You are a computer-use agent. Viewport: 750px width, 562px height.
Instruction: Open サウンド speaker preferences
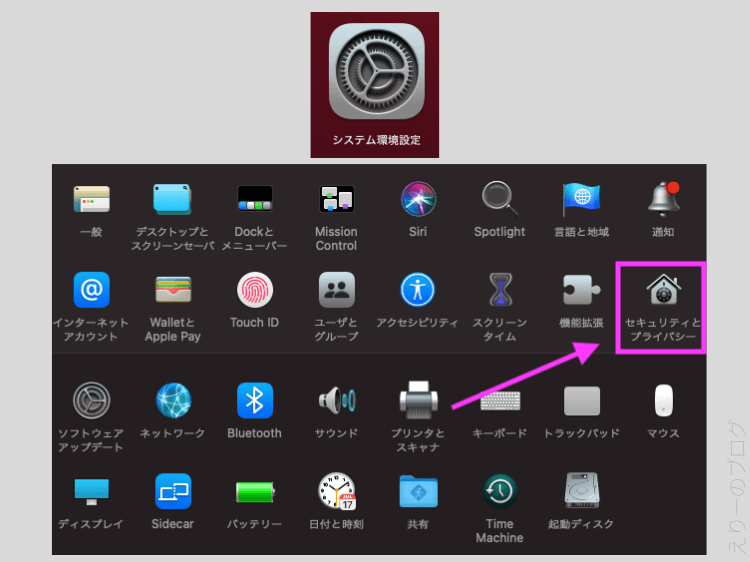337,400
